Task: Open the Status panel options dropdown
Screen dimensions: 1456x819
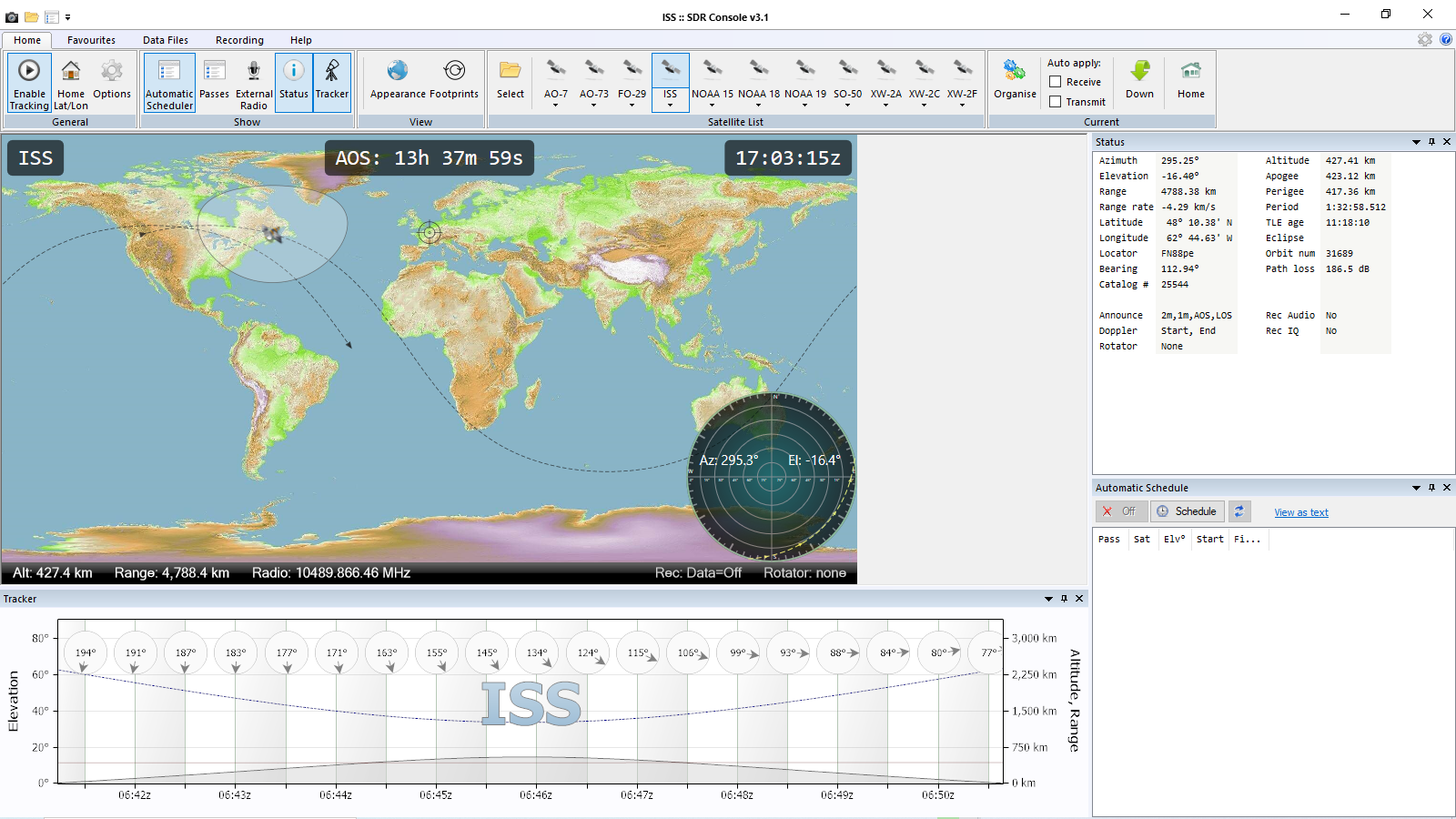Action: pos(1416,142)
